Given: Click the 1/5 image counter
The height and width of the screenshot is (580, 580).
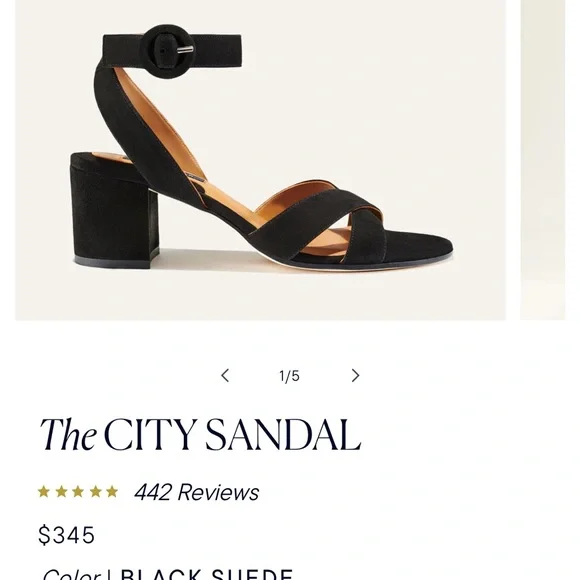Looking at the screenshot, I should tap(290, 376).
